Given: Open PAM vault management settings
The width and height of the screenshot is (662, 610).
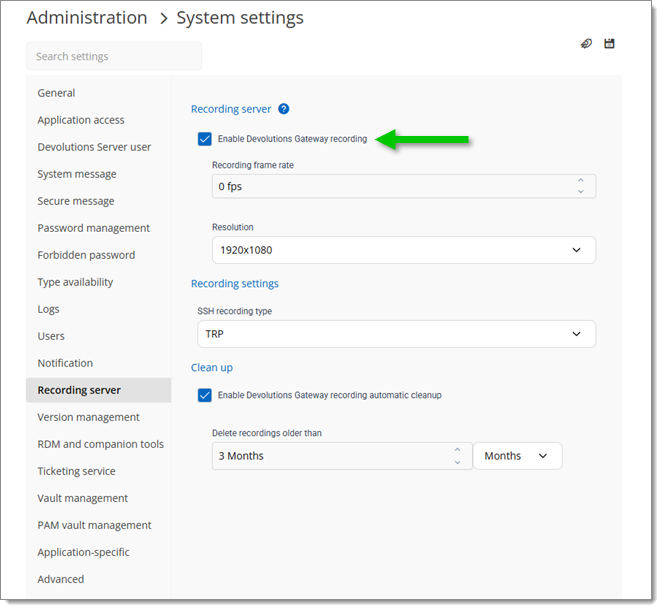Looking at the screenshot, I should click(98, 525).
